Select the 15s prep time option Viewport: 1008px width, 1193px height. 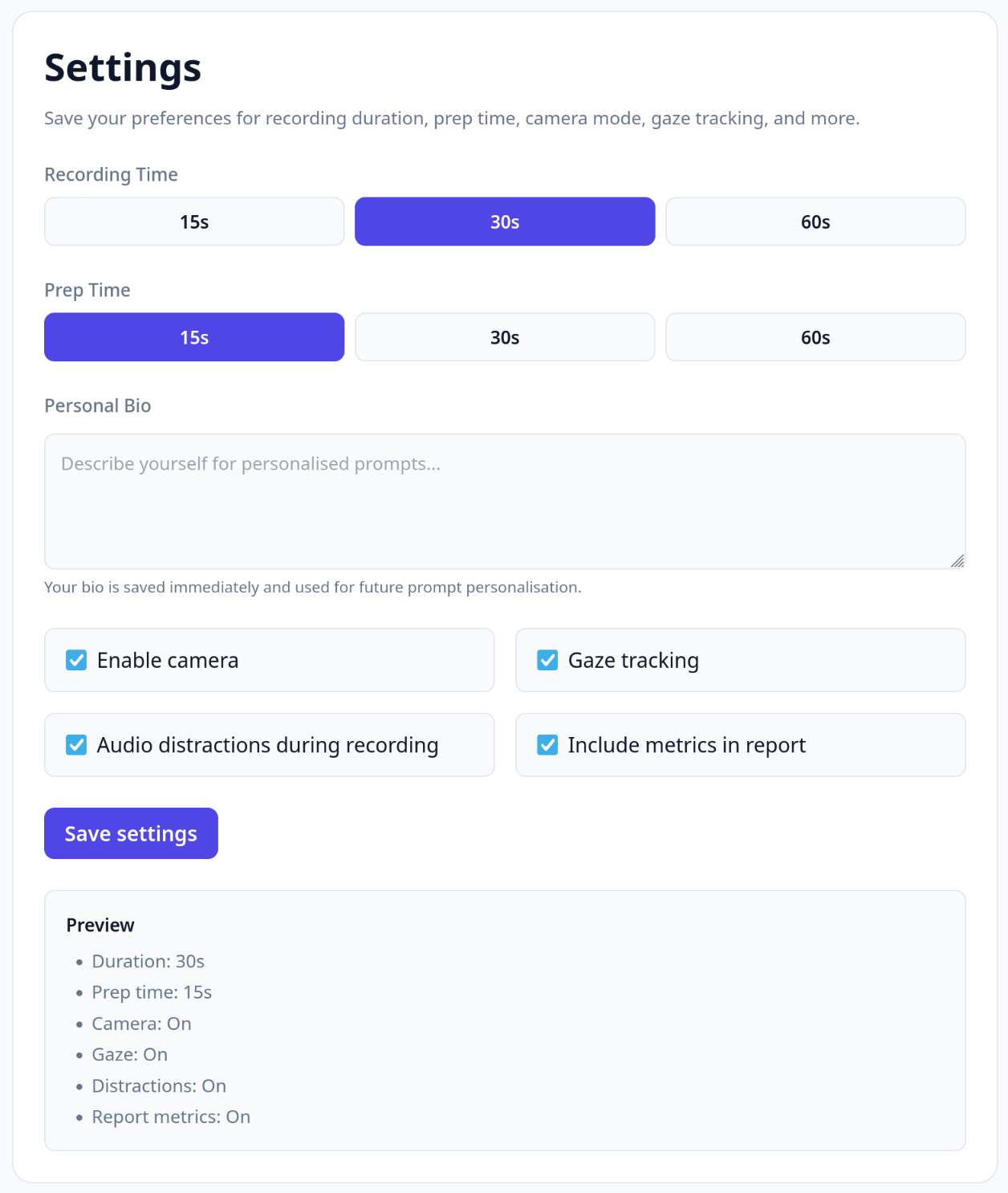coord(194,337)
